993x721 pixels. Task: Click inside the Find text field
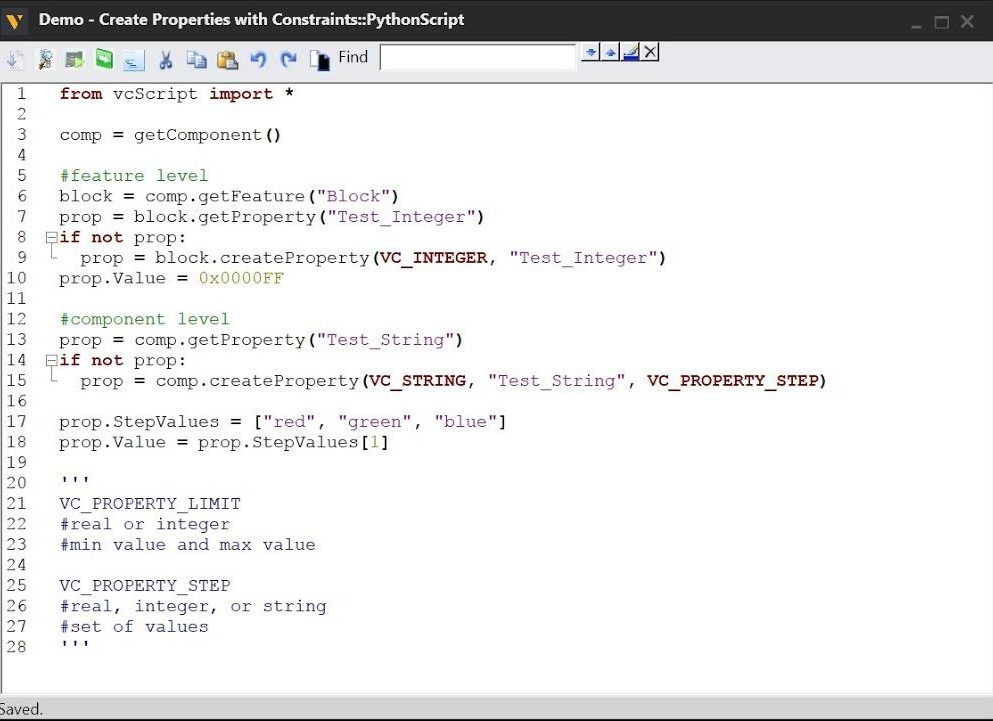pos(478,57)
